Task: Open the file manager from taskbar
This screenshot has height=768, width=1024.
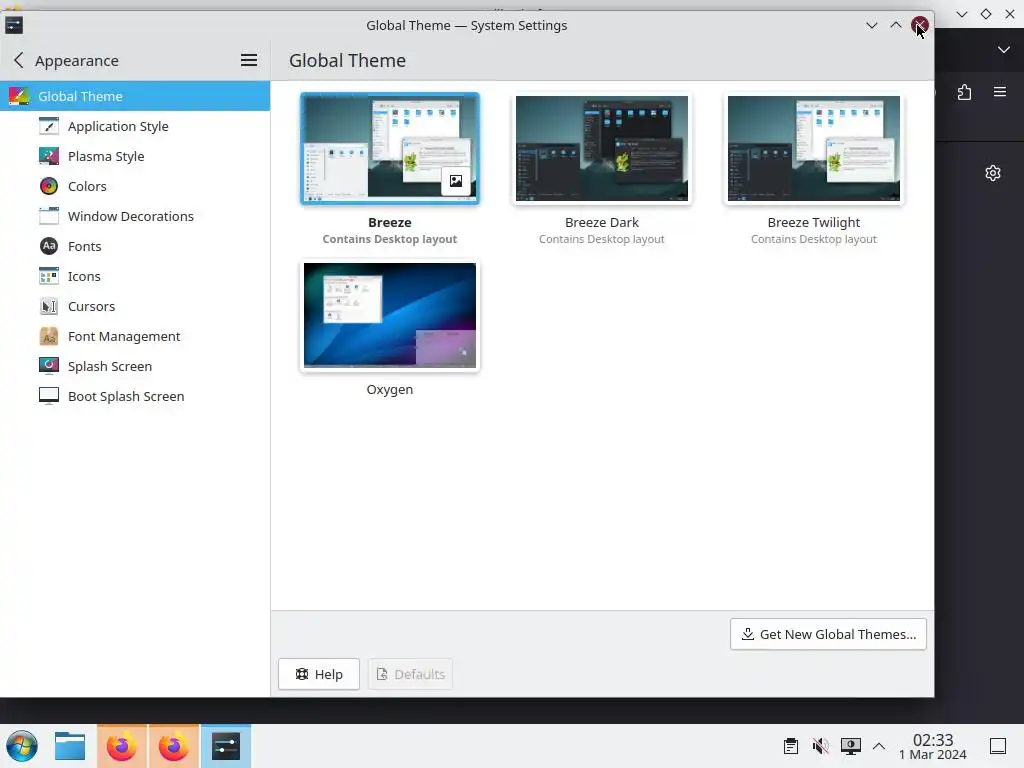Action: pyautogui.click(x=70, y=746)
